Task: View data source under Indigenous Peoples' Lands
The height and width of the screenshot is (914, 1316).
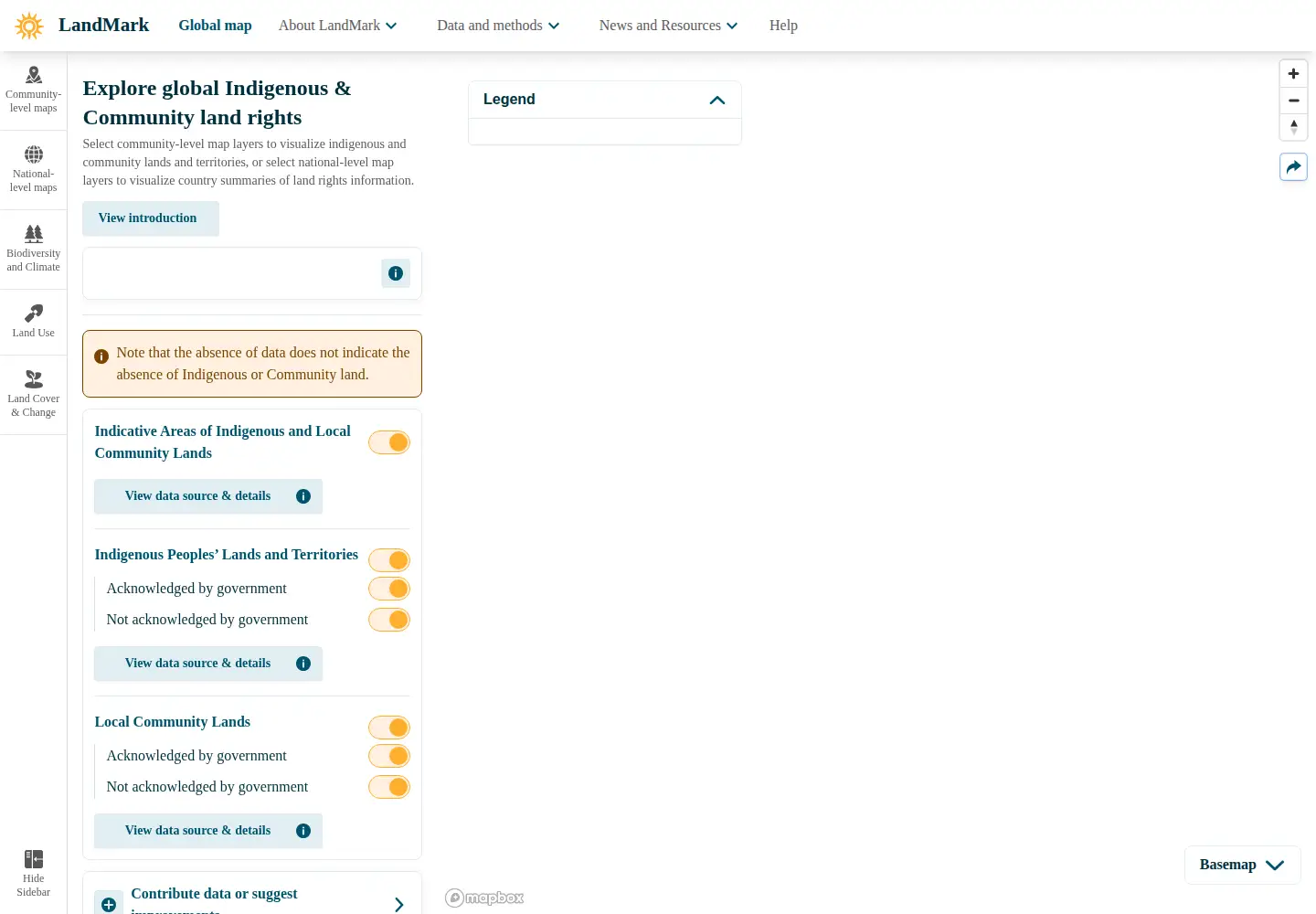Action: [x=208, y=664]
